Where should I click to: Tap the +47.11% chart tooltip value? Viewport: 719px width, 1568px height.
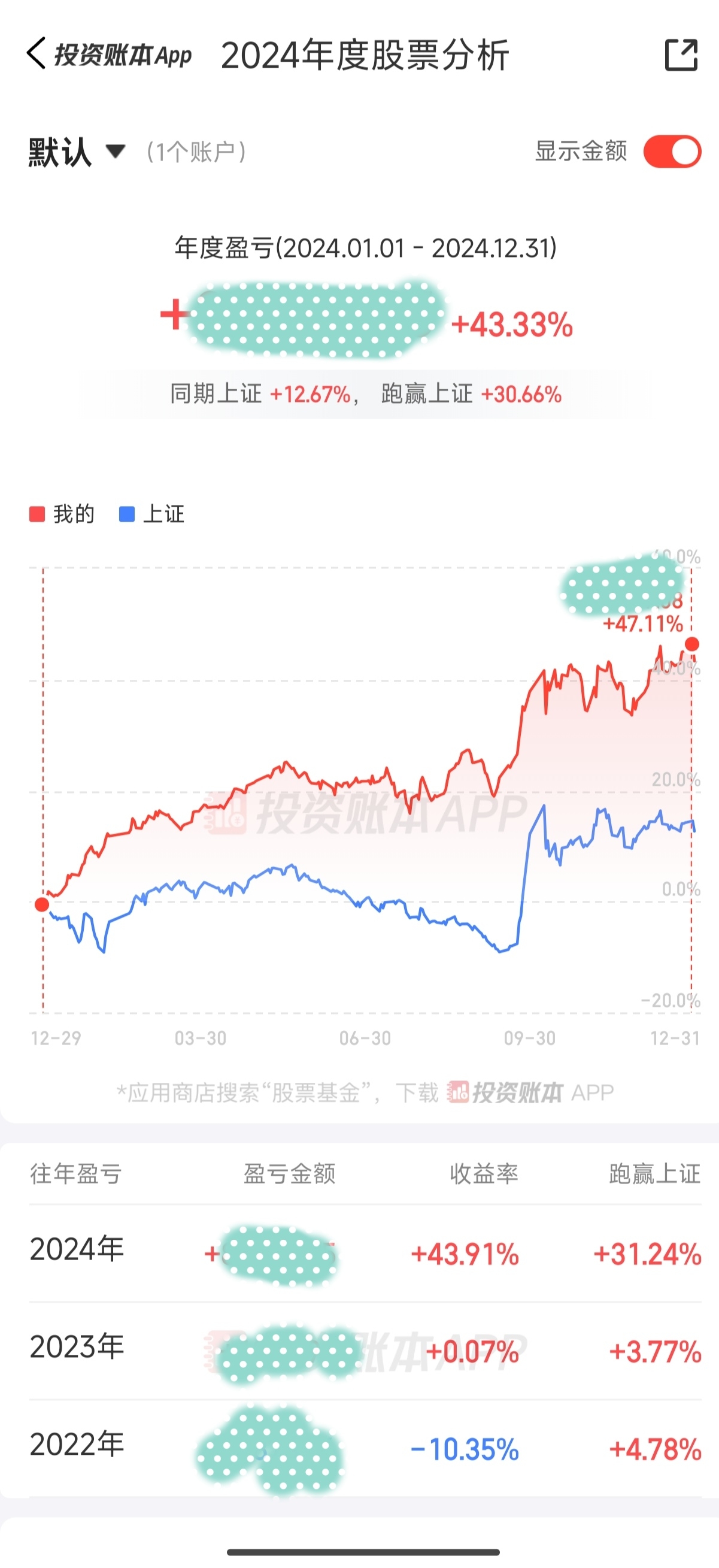coord(642,624)
